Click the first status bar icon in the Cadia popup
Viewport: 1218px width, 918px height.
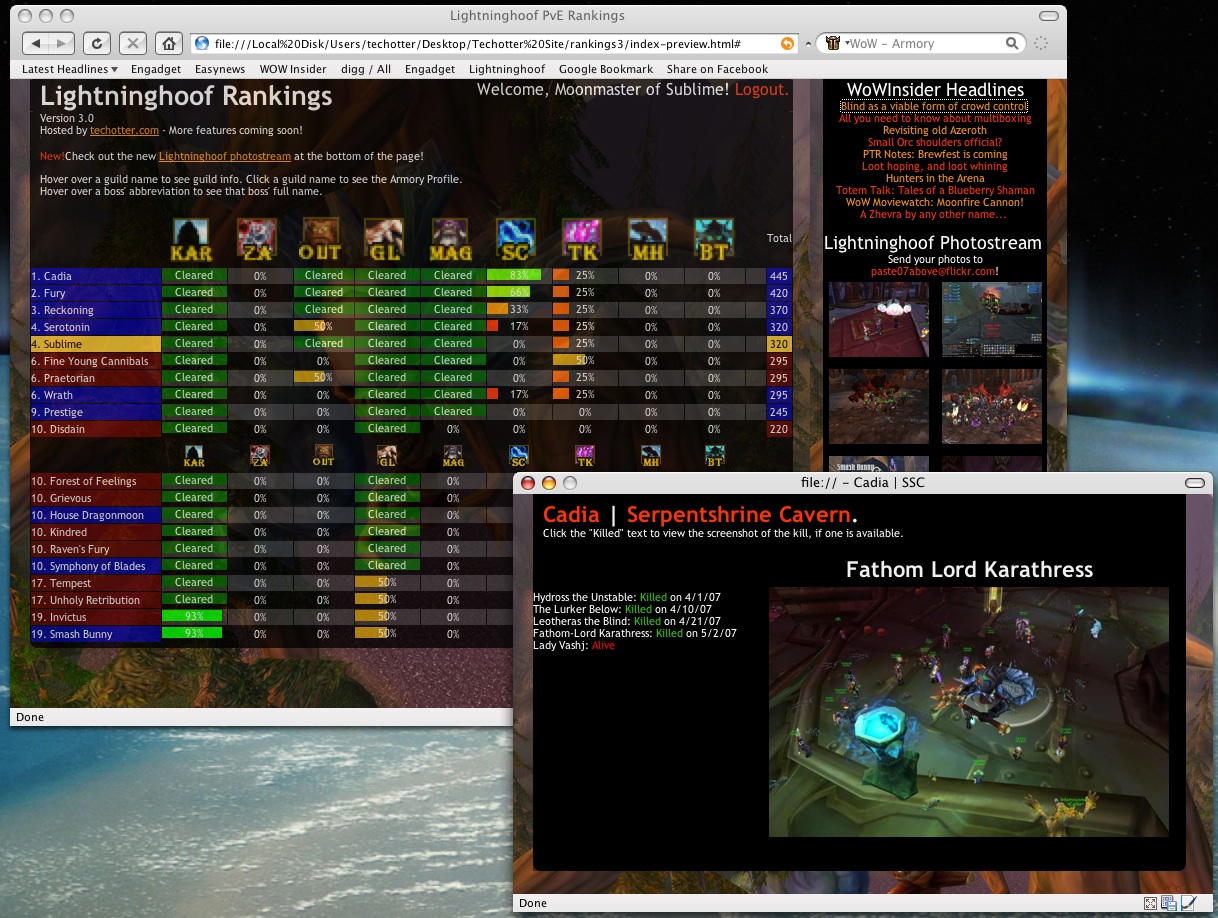coord(1151,903)
